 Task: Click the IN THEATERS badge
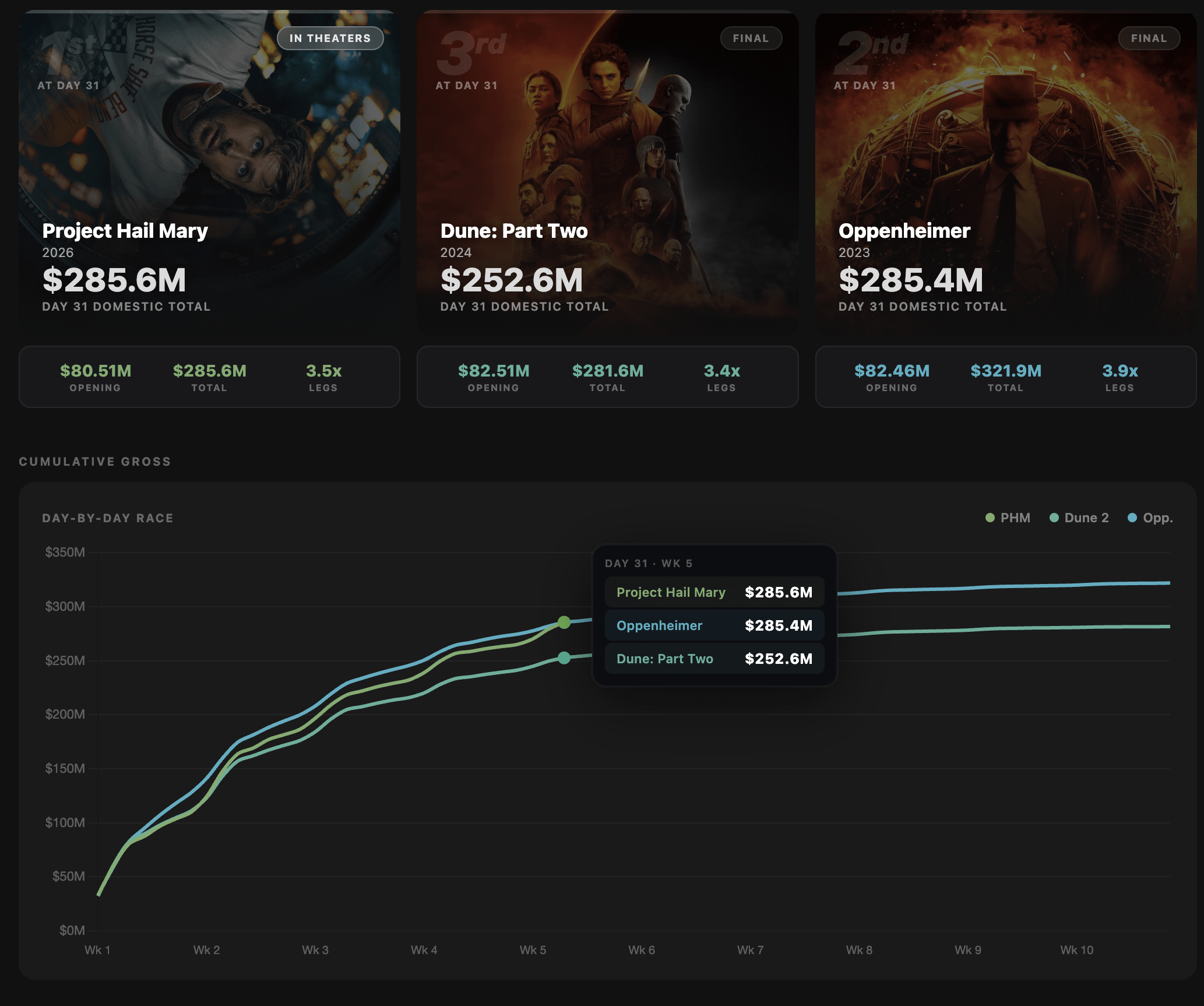pos(330,38)
